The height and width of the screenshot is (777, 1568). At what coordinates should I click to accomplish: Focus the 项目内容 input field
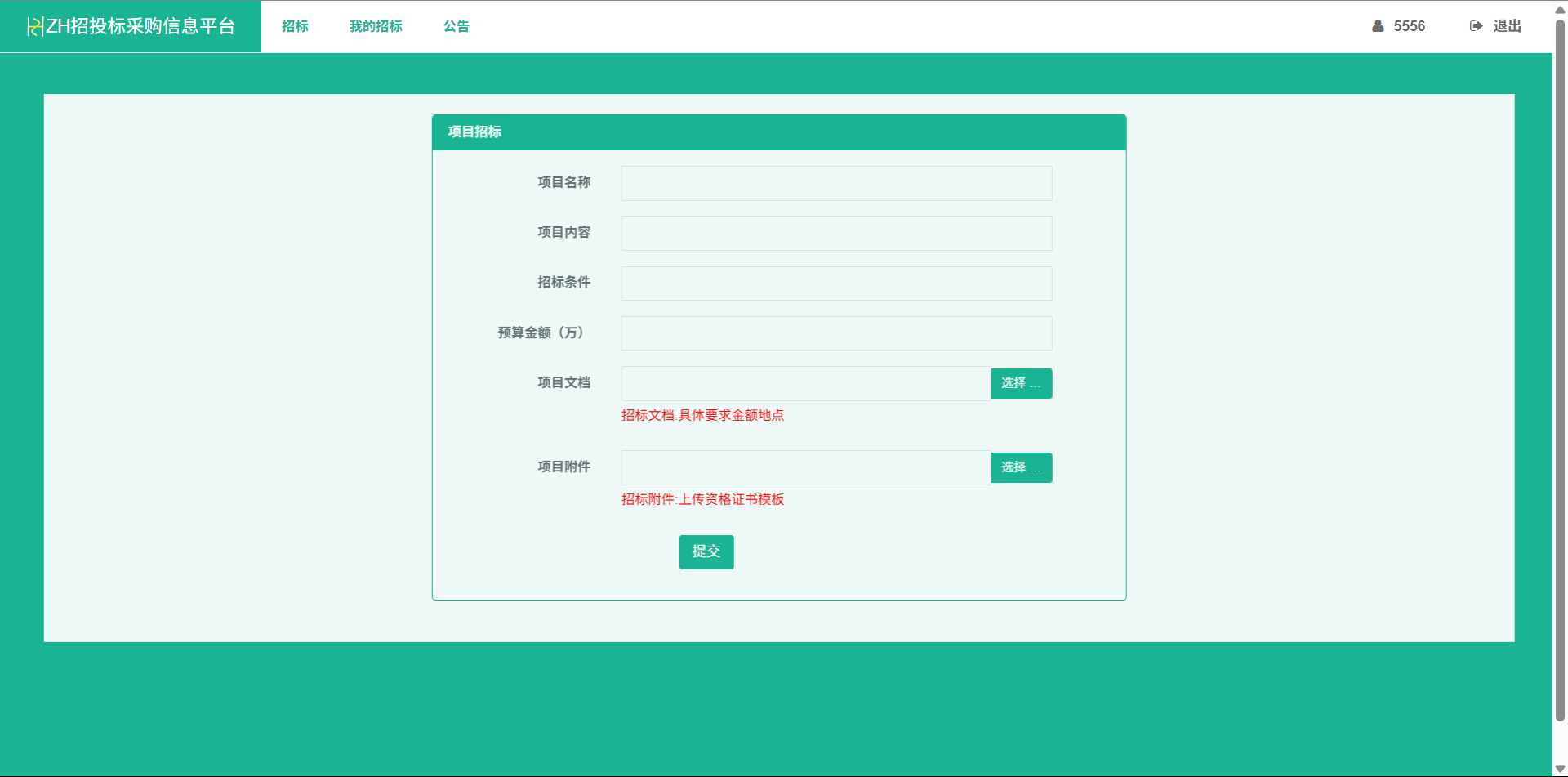[x=836, y=233]
